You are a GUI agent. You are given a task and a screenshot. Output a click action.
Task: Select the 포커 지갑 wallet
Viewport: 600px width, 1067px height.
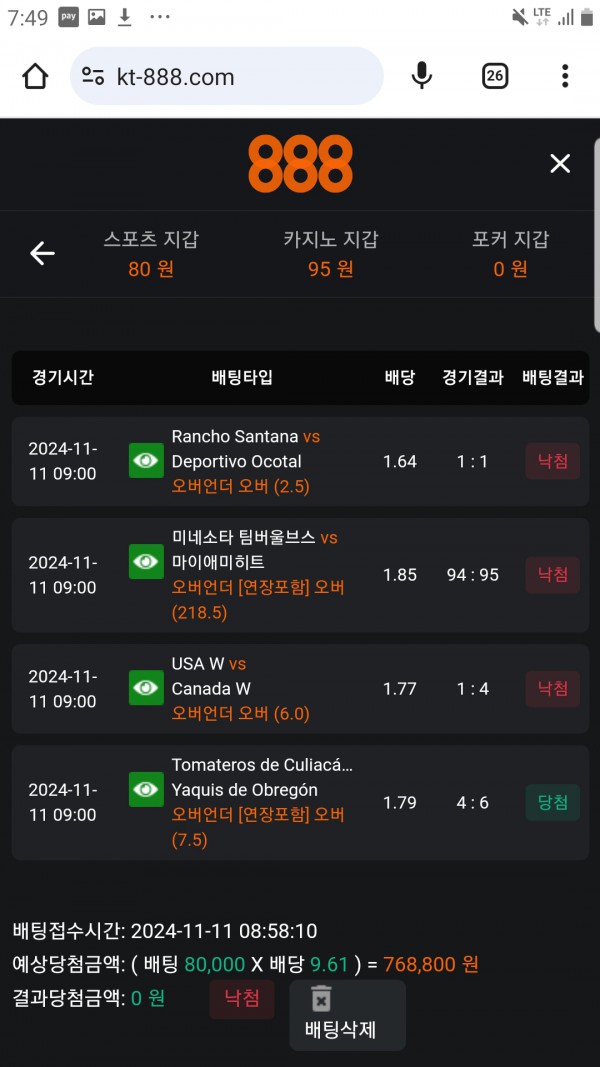tap(510, 254)
